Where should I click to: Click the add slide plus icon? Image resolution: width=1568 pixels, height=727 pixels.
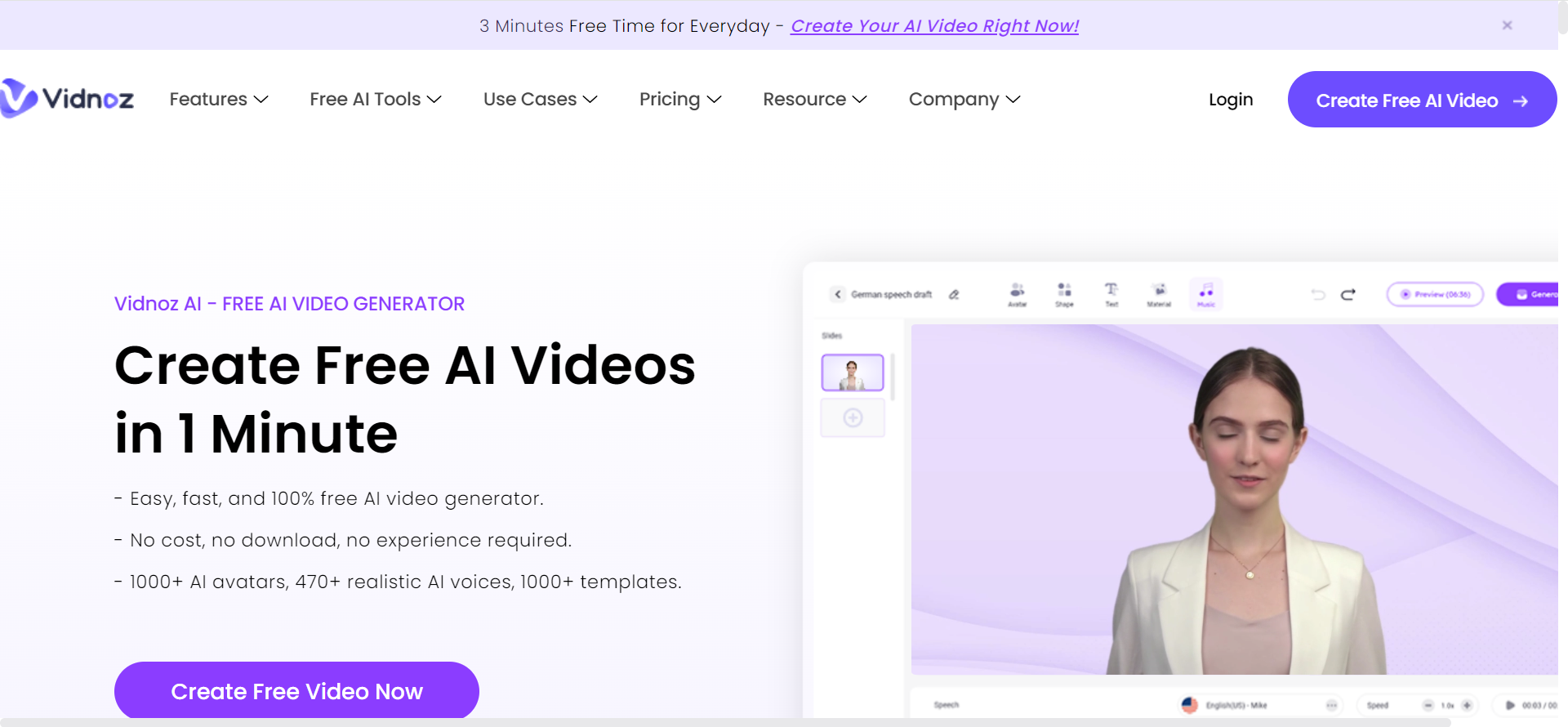tap(853, 418)
